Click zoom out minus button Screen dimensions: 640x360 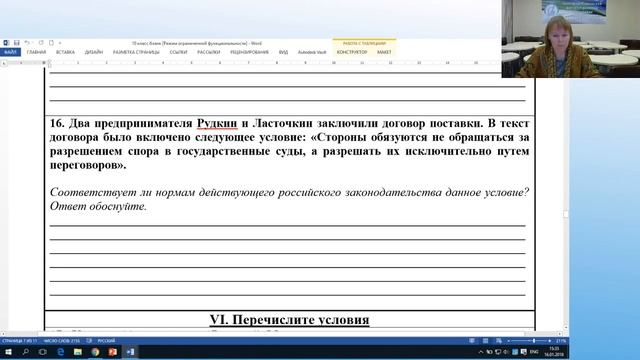pyautogui.click(x=509, y=341)
